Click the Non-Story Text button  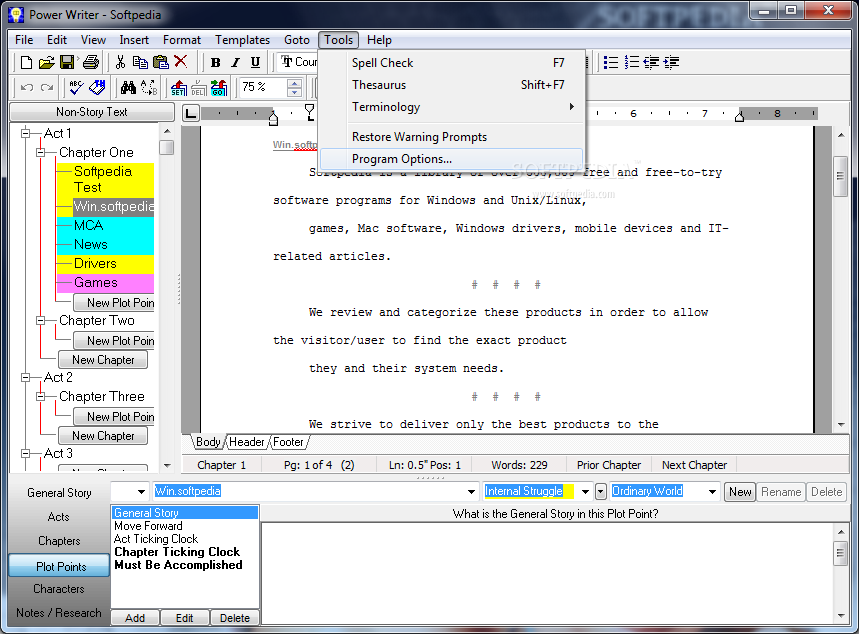(91, 112)
